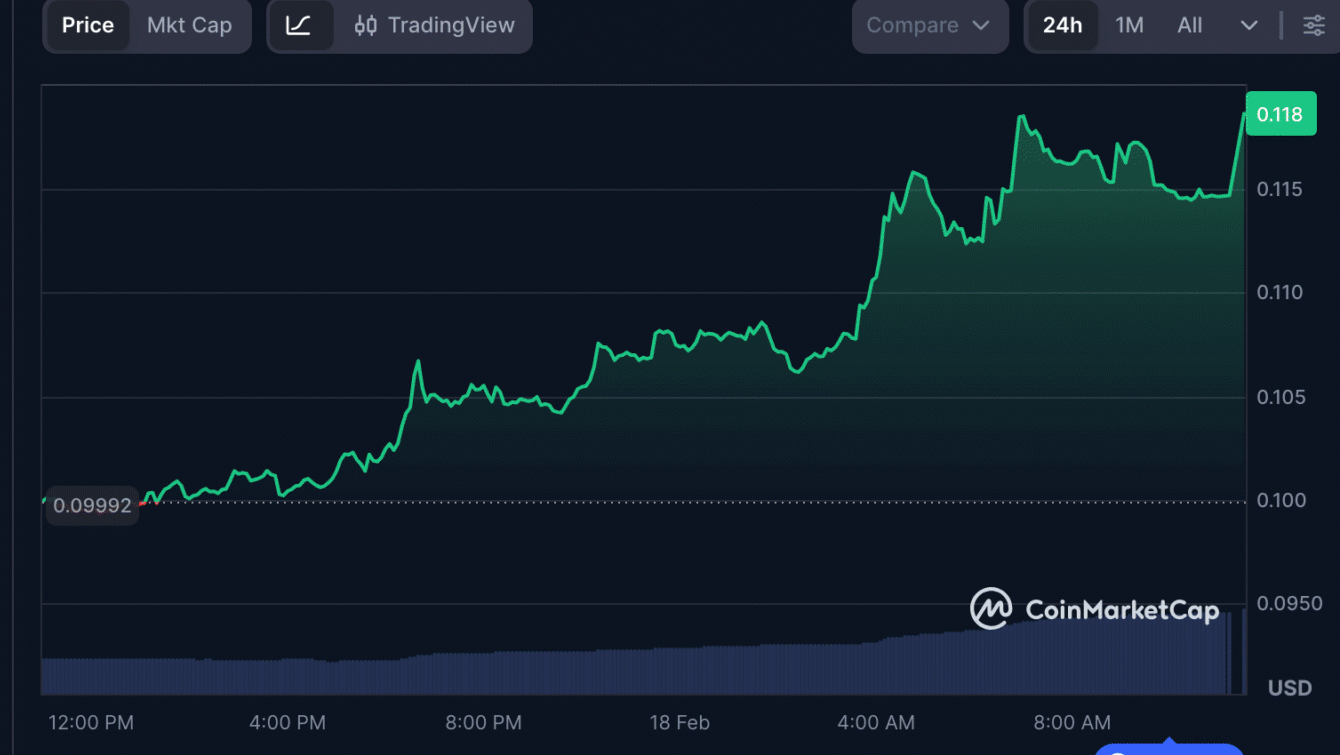Select the 1M time range
The height and width of the screenshot is (755, 1340).
1129,26
